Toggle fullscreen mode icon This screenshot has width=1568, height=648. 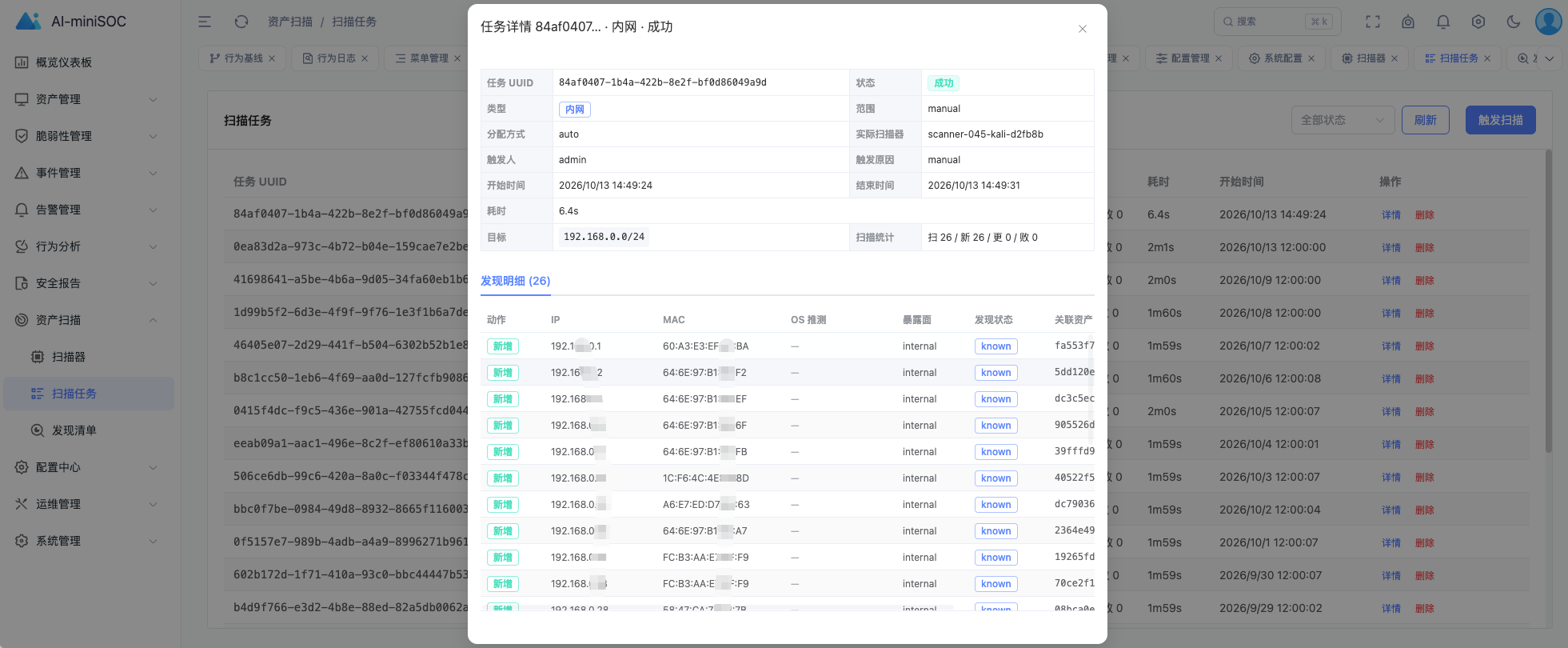click(x=1373, y=22)
